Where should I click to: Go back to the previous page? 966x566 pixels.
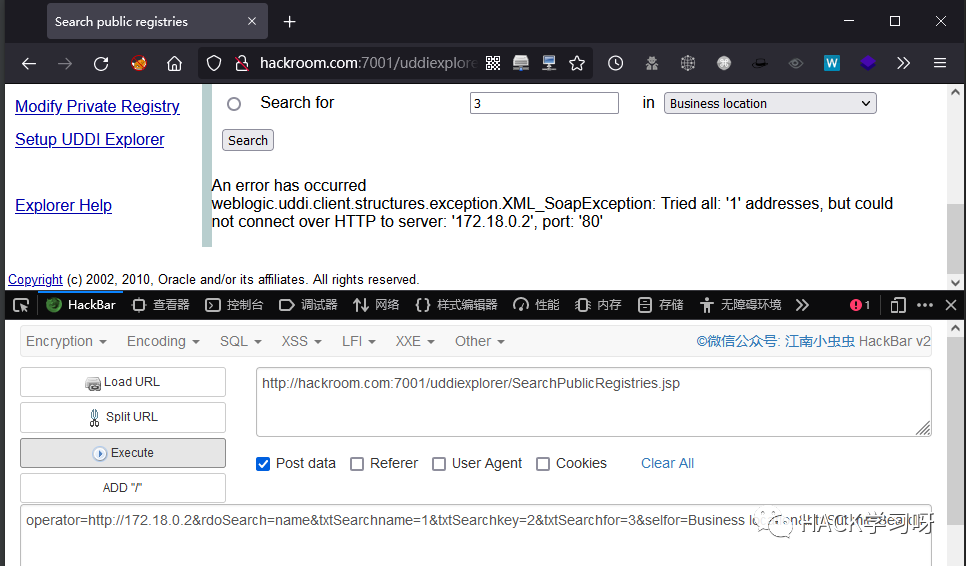(x=29, y=63)
